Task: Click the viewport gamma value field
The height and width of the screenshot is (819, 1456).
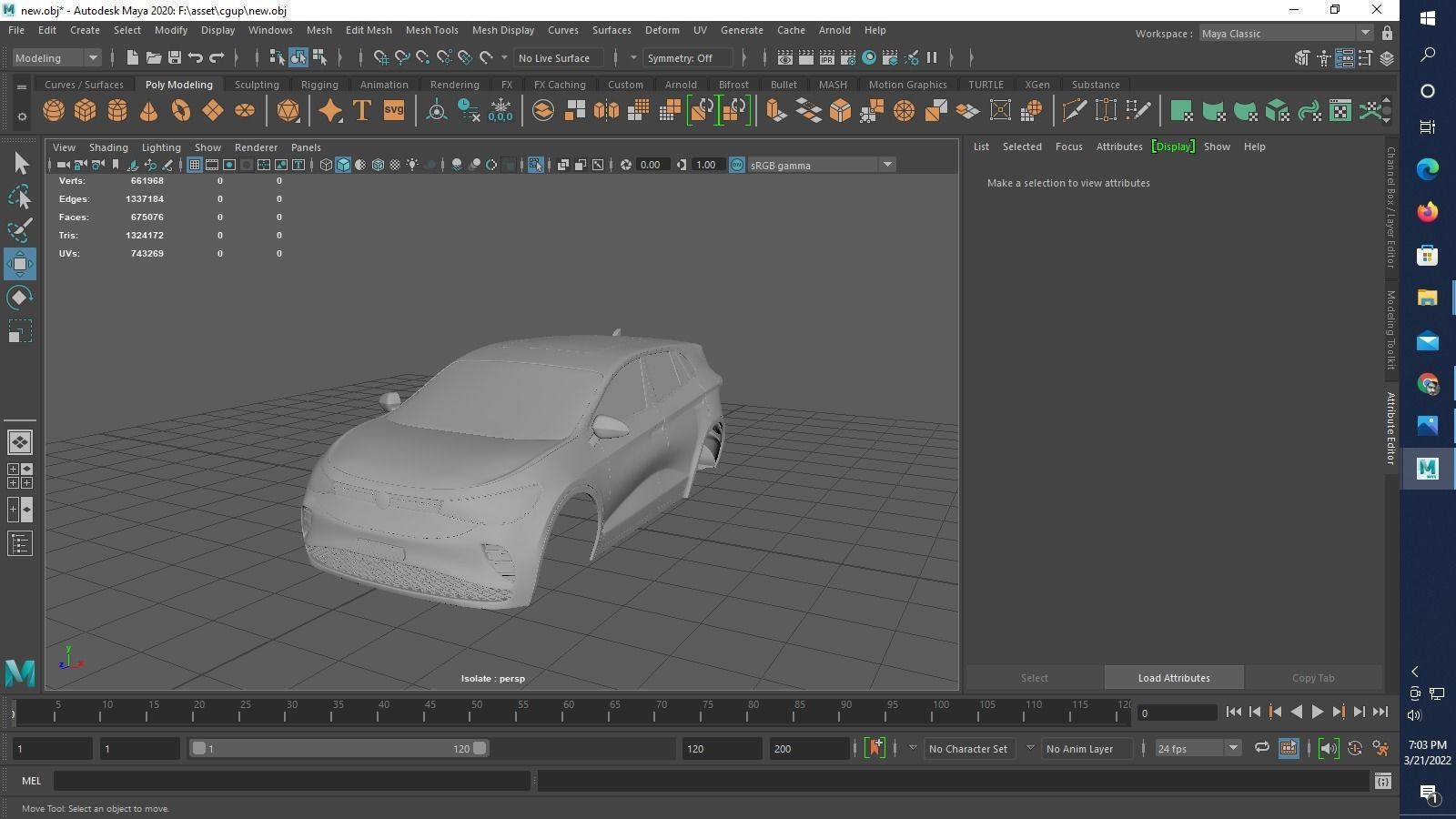Action: pyautogui.click(x=710, y=165)
